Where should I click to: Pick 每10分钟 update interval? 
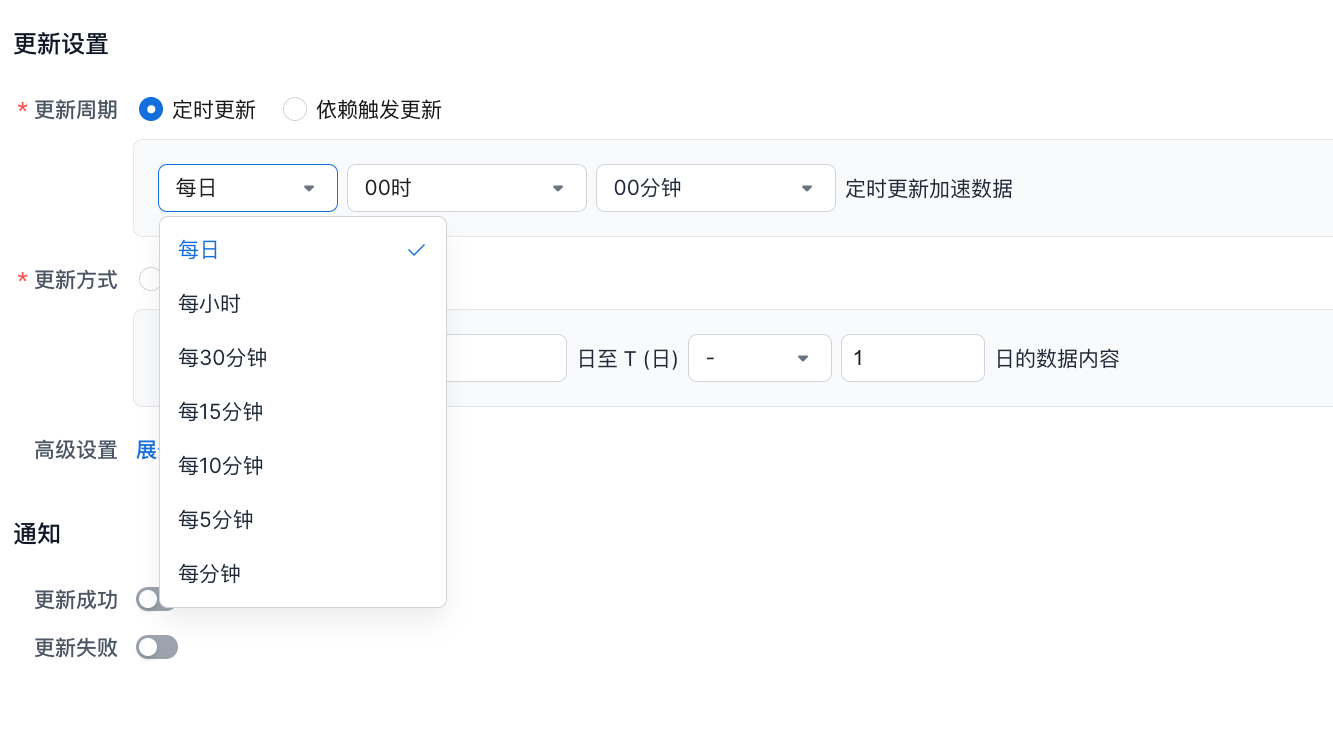pos(221,466)
